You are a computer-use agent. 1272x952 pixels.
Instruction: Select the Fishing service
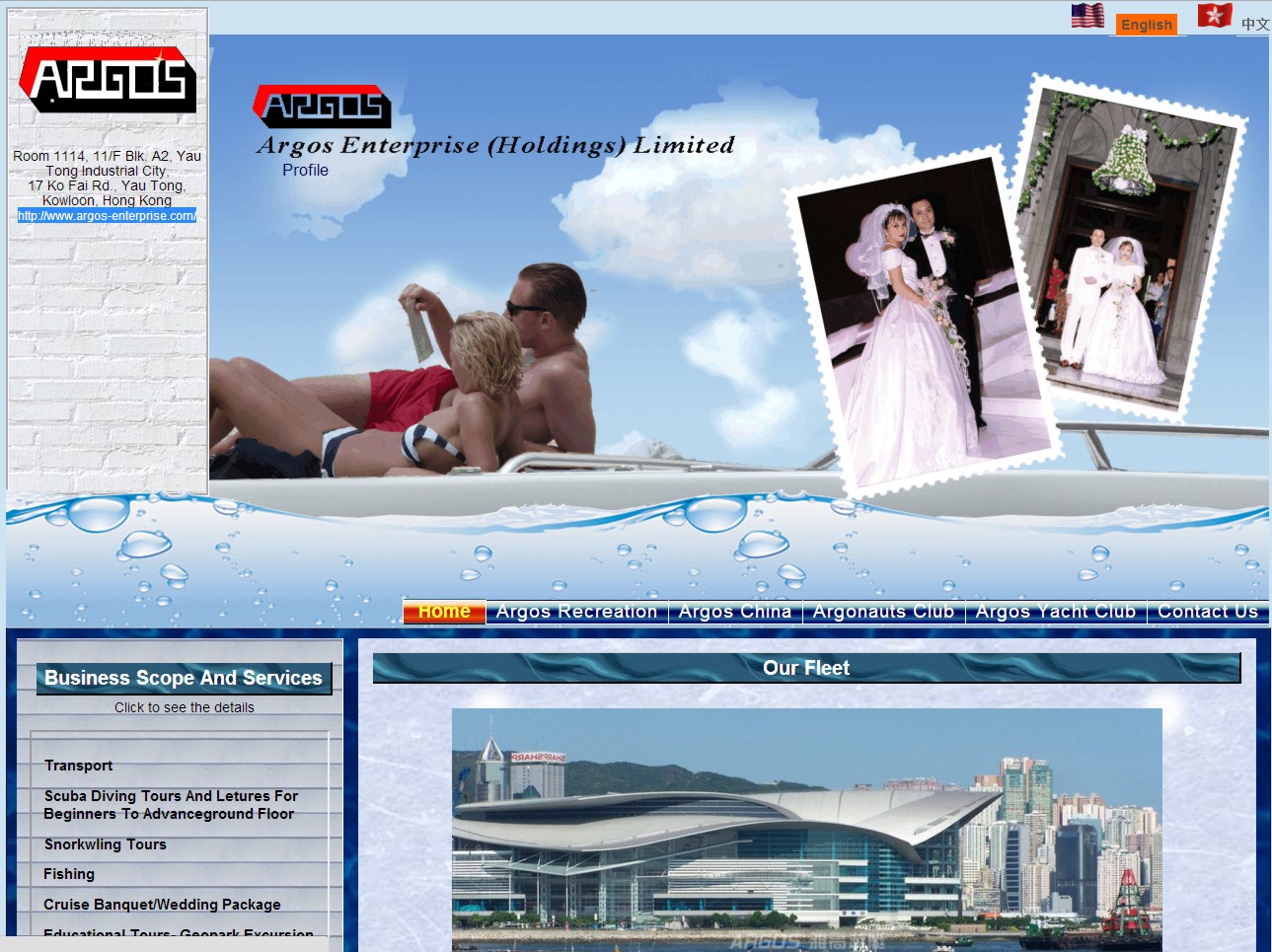(69, 874)
